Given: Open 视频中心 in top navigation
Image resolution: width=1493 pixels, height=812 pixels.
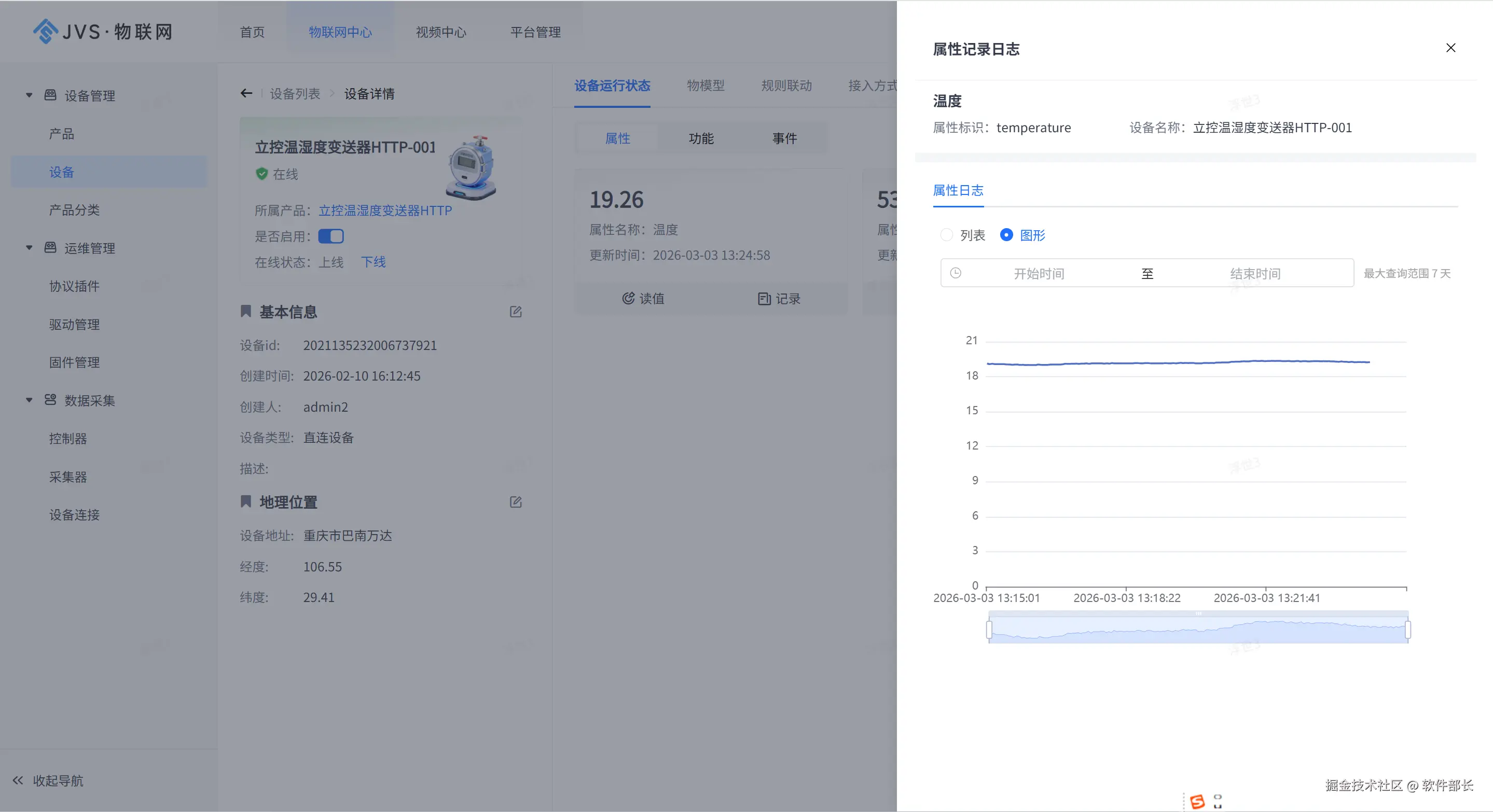Looking at the screenshot, I should click(x=440, y=33).
